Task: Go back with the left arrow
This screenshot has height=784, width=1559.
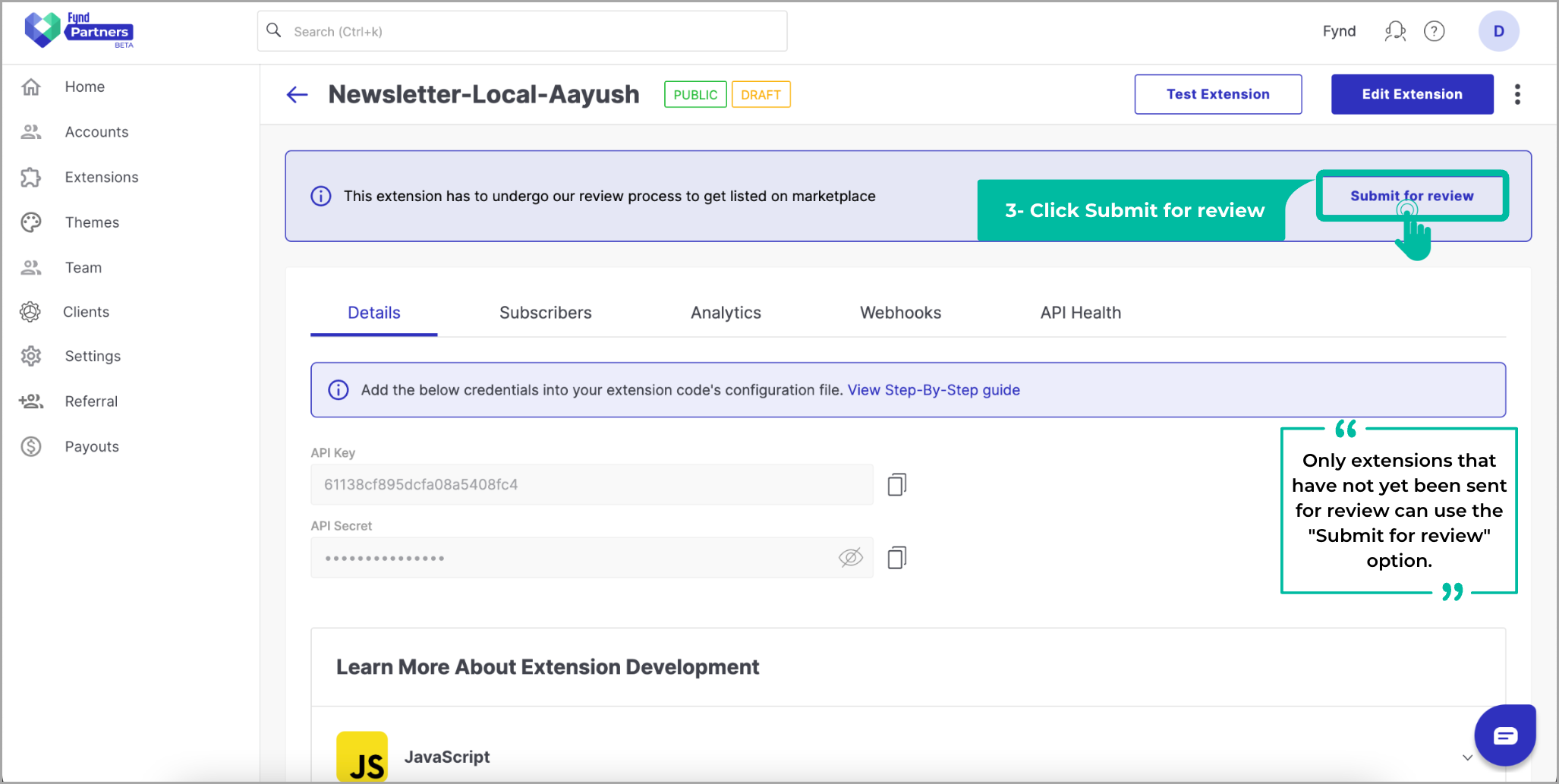Action: pos(297,94)
